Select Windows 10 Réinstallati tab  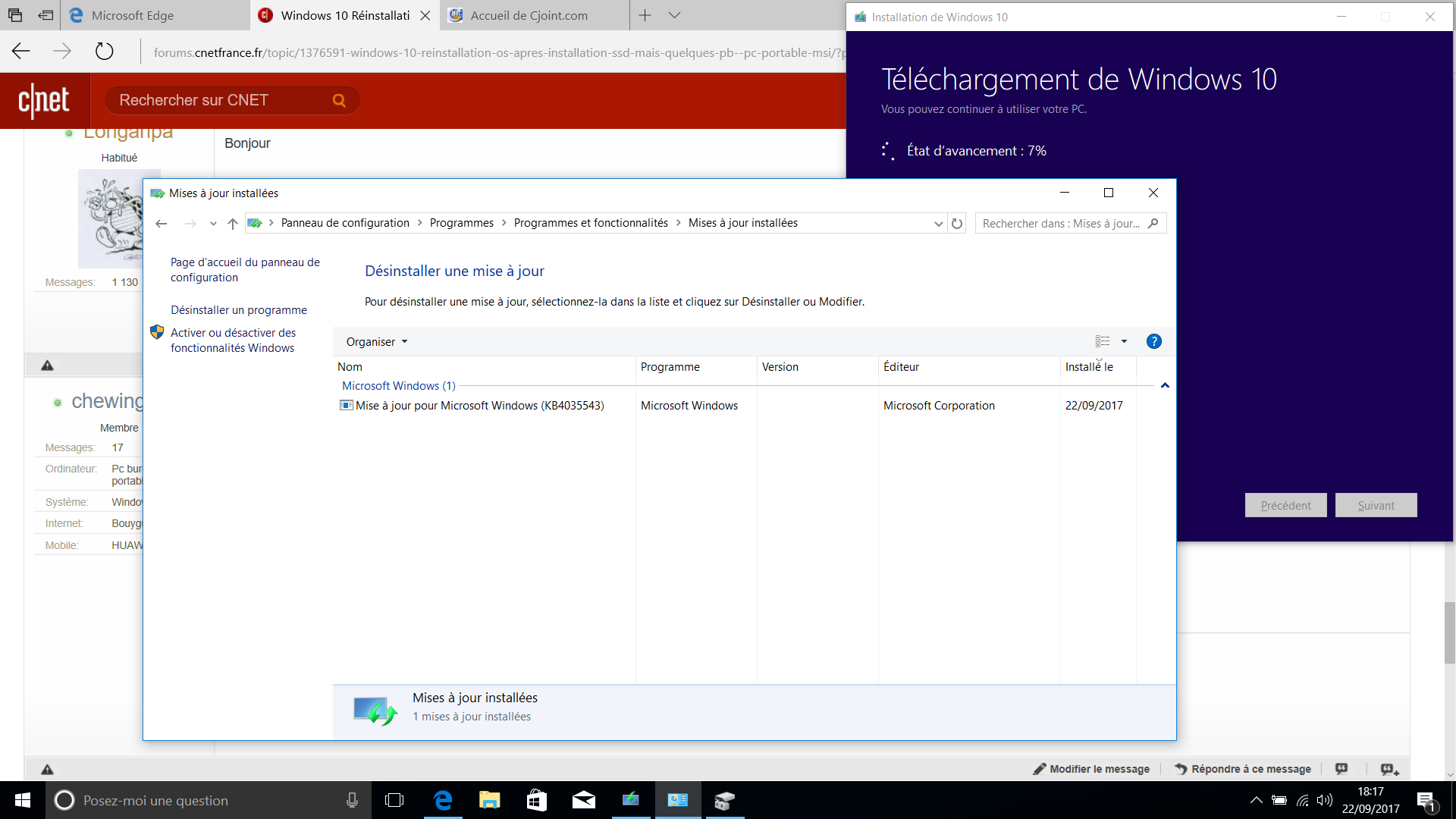coord(345,15)
